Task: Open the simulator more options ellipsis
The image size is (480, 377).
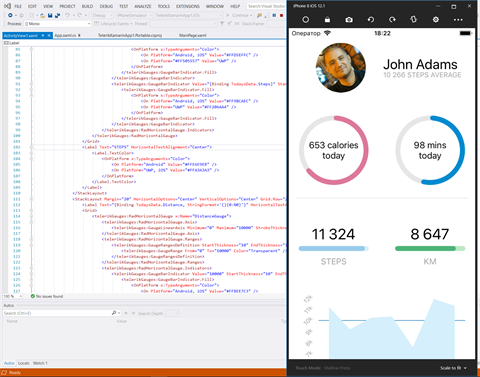Action: tap(458, 20)
